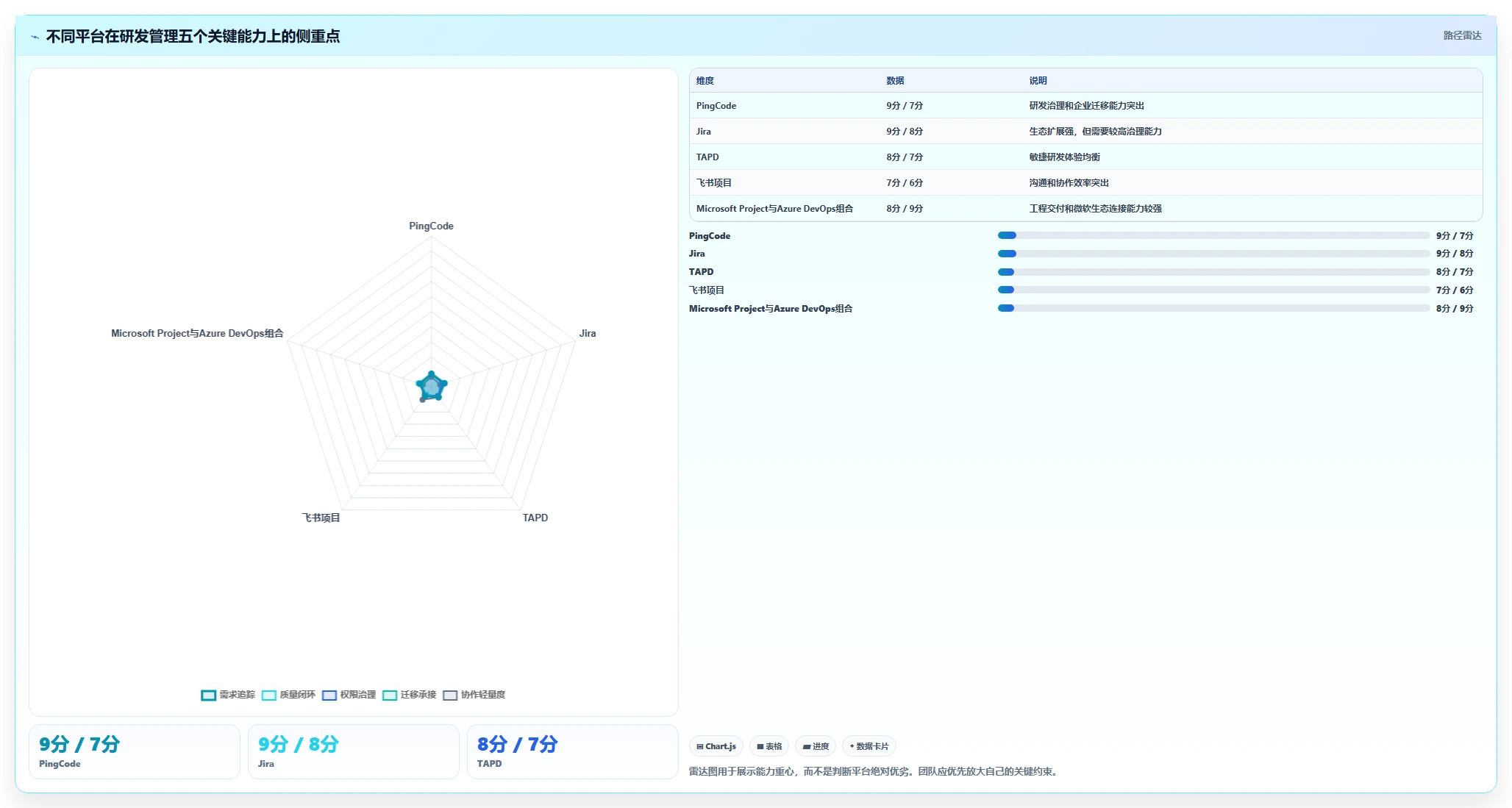Select the Jira table row name
The image size is (1512, 808).
point(704,132)
